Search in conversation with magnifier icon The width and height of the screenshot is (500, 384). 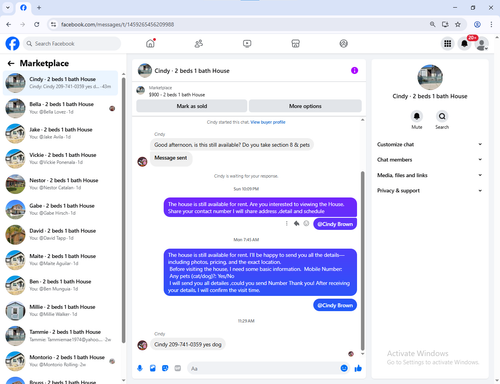442,116
